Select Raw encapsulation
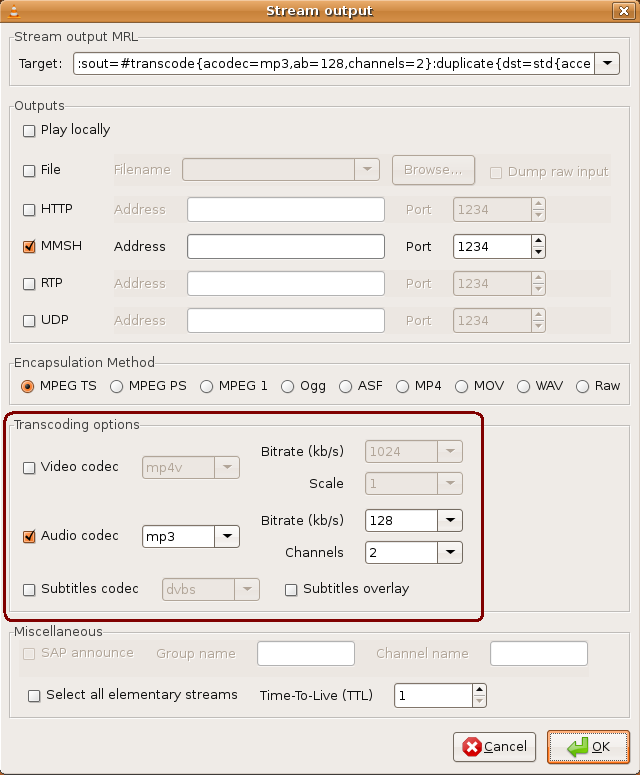The height and width of the screenshot is (775, 640). (583, 387)
